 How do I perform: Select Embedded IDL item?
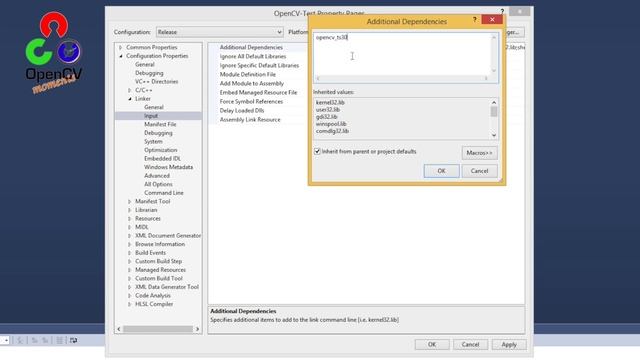[x=162, y=159]
